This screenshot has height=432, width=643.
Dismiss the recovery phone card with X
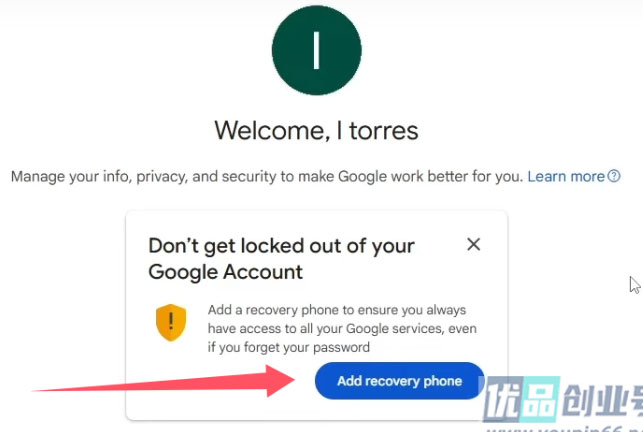coord(474,245)
